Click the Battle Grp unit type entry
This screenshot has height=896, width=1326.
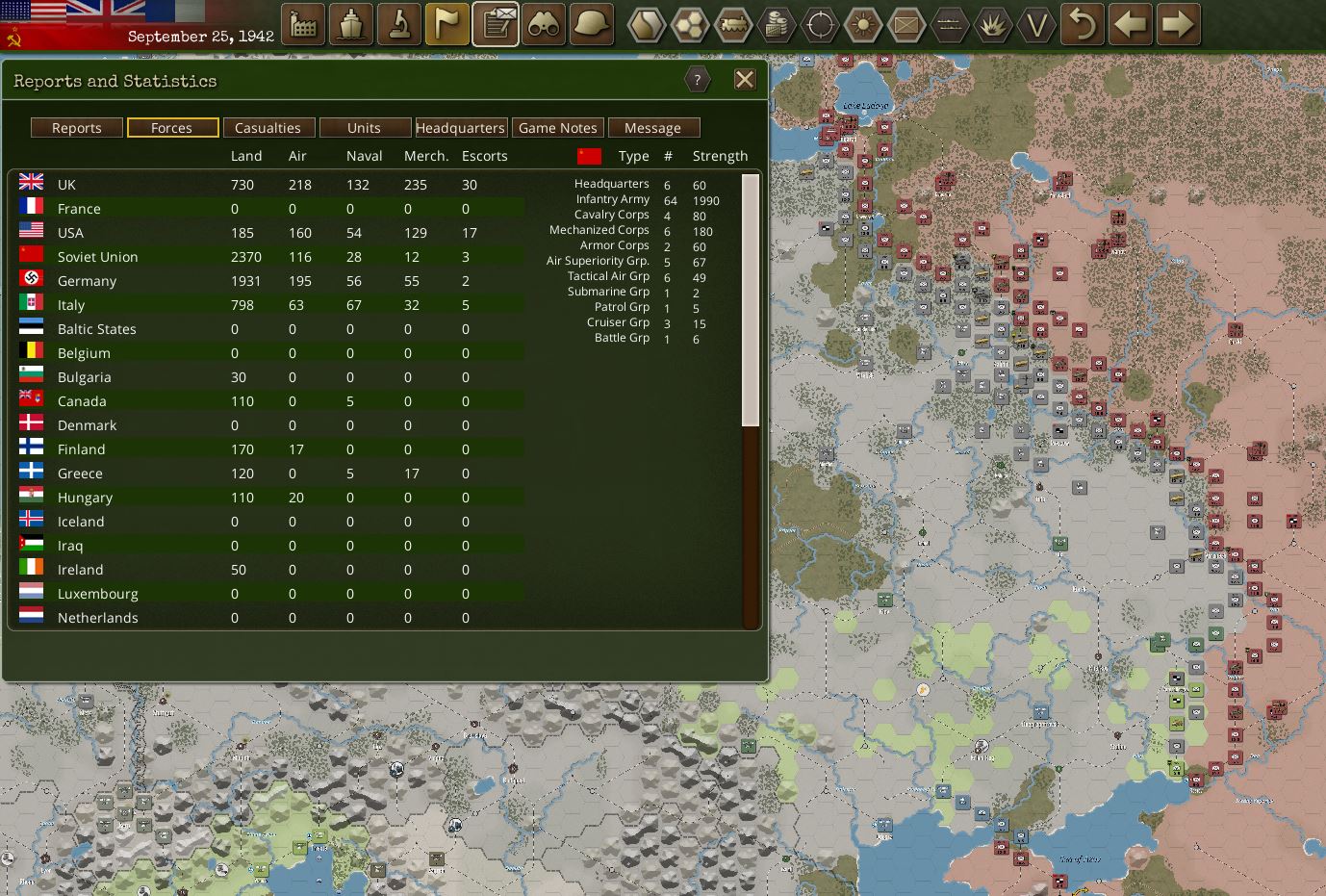[x=622, y=338]
